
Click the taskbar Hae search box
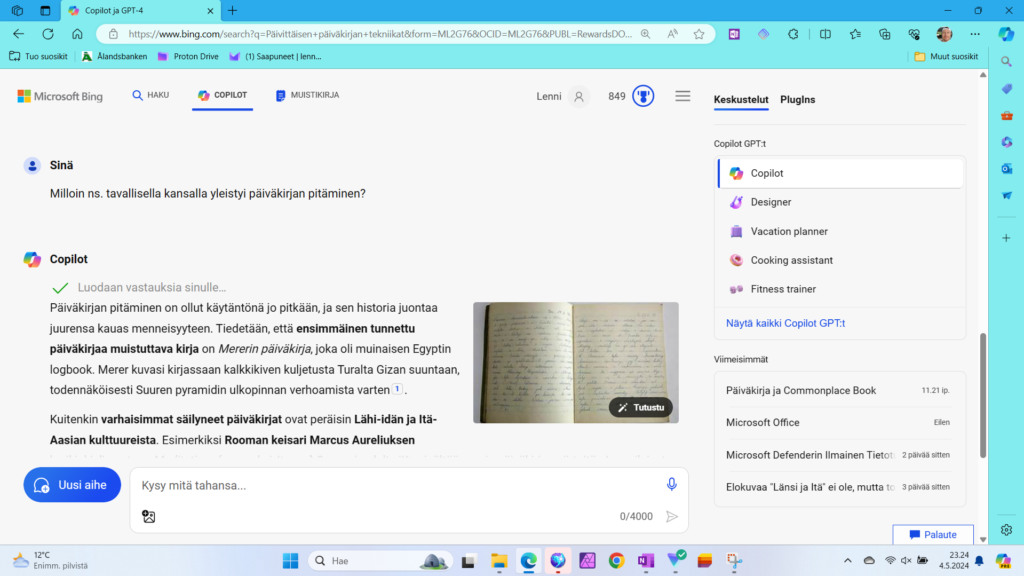(x=379, y=560)
